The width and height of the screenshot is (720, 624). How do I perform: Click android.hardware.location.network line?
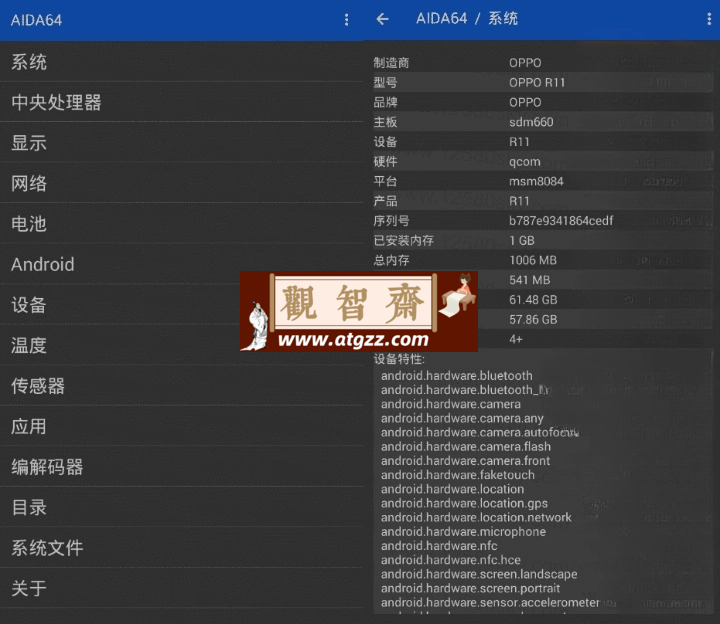tap(476, 517)
